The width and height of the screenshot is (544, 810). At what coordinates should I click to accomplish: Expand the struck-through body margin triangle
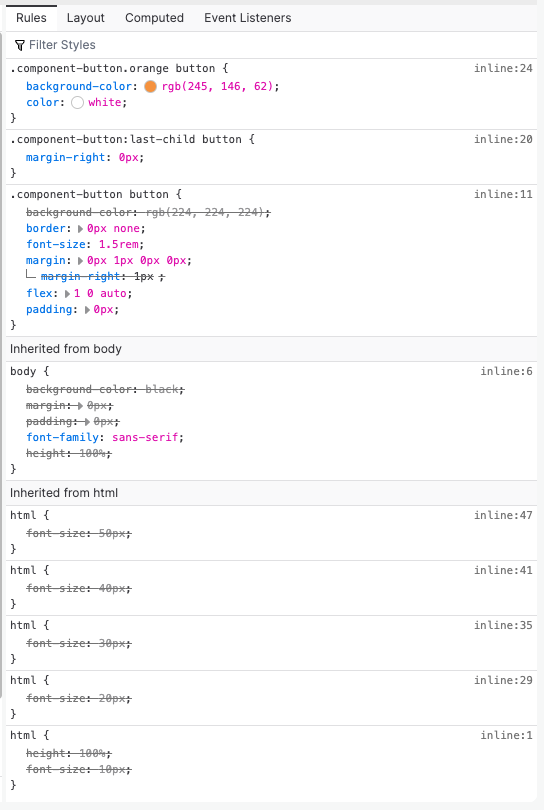[x=81, y=406]
